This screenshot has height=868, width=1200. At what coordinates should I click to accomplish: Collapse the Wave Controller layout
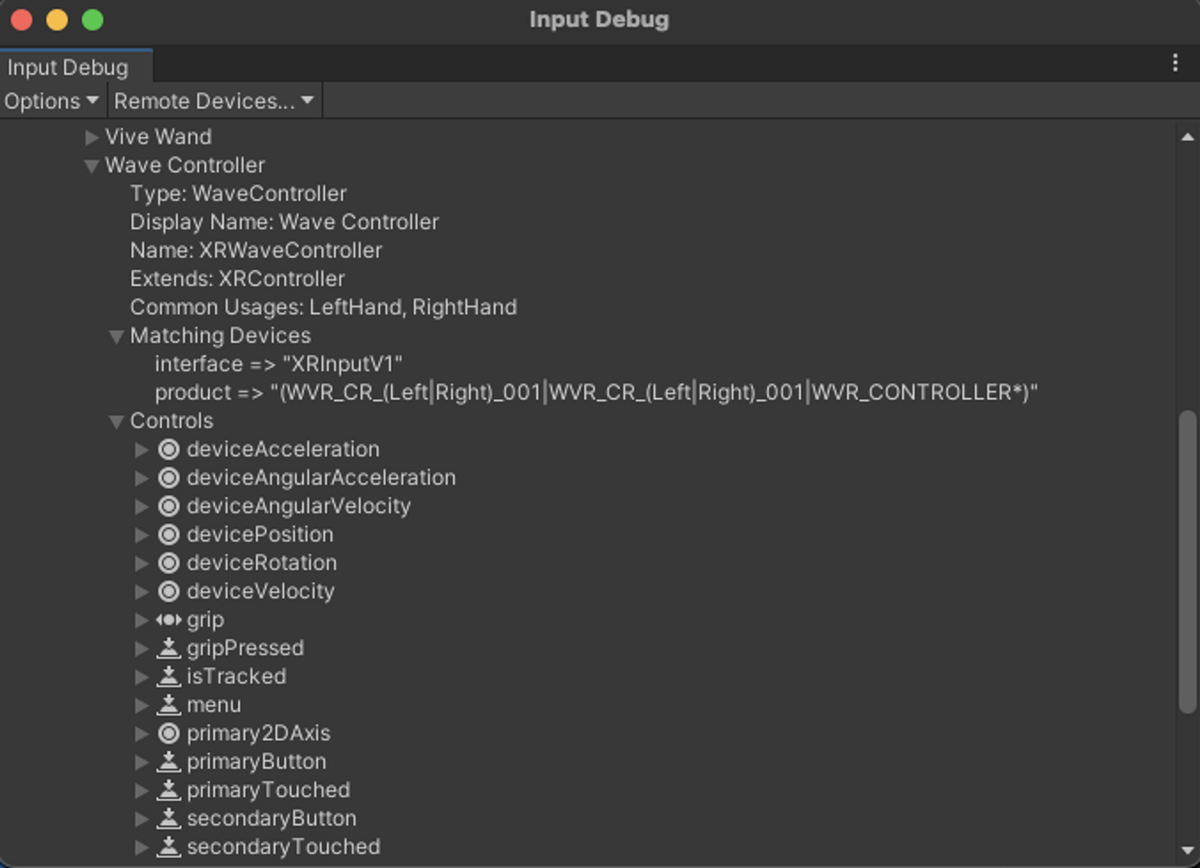92,166
